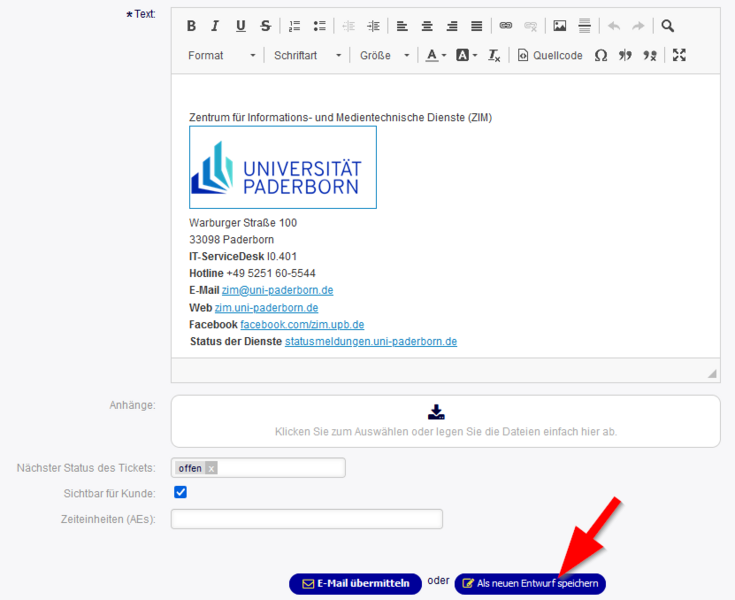This screenshot has width=735, height=600.
Task: Open the find magnifier tool
Action: point(668,26)
